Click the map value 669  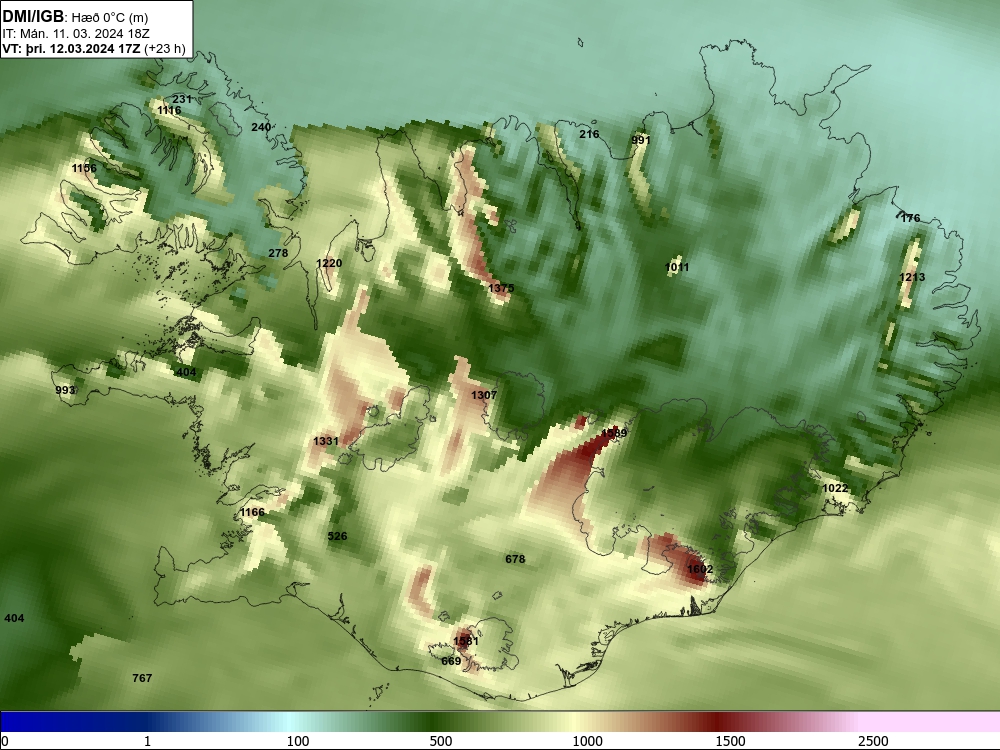tap(452, 661)
